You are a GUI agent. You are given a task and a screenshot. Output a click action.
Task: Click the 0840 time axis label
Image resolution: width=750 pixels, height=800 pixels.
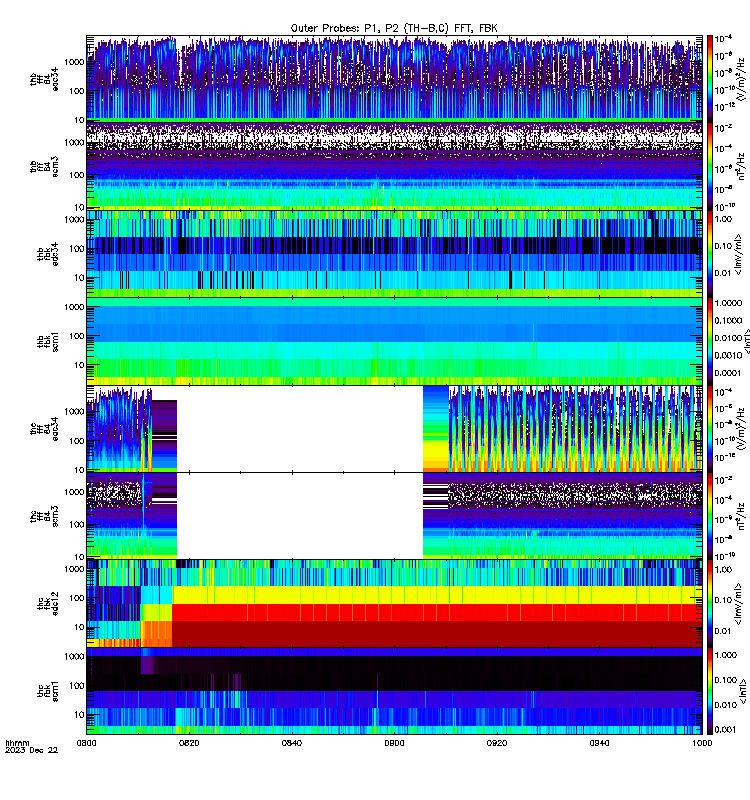(292, 743)
